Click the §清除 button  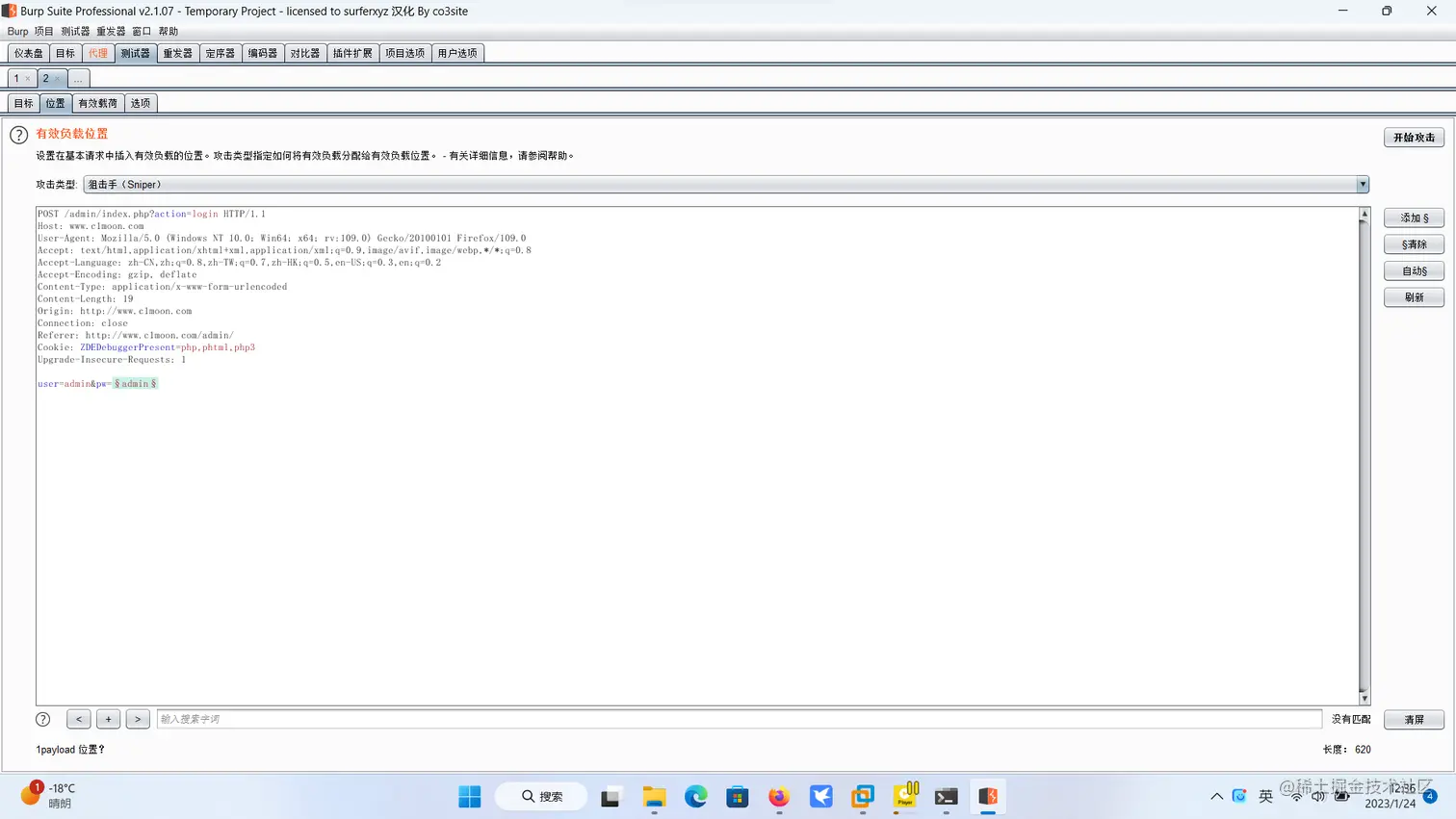(1414, 244)
